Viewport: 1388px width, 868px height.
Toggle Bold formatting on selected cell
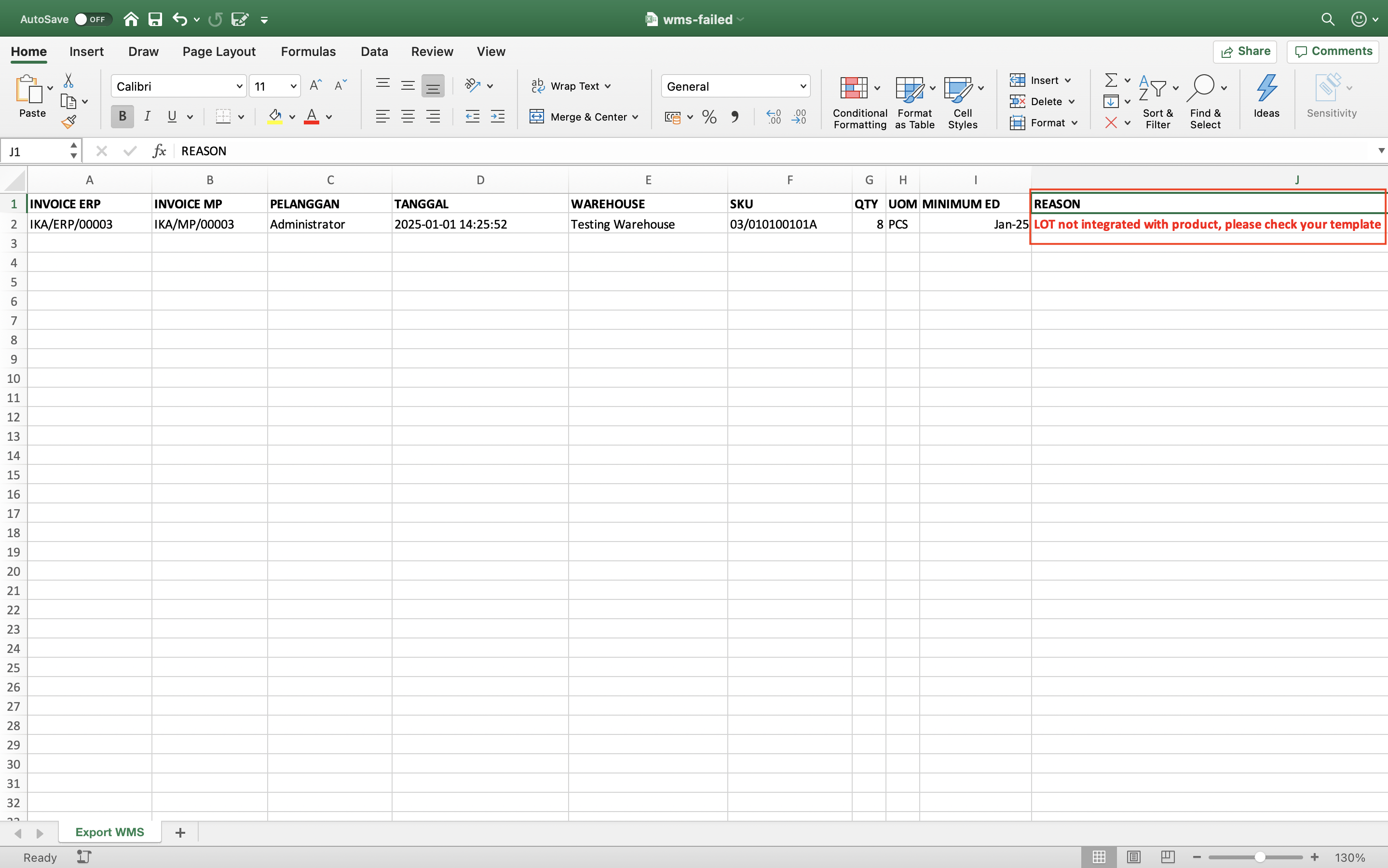pyautogui.click(x=122, y=117)
